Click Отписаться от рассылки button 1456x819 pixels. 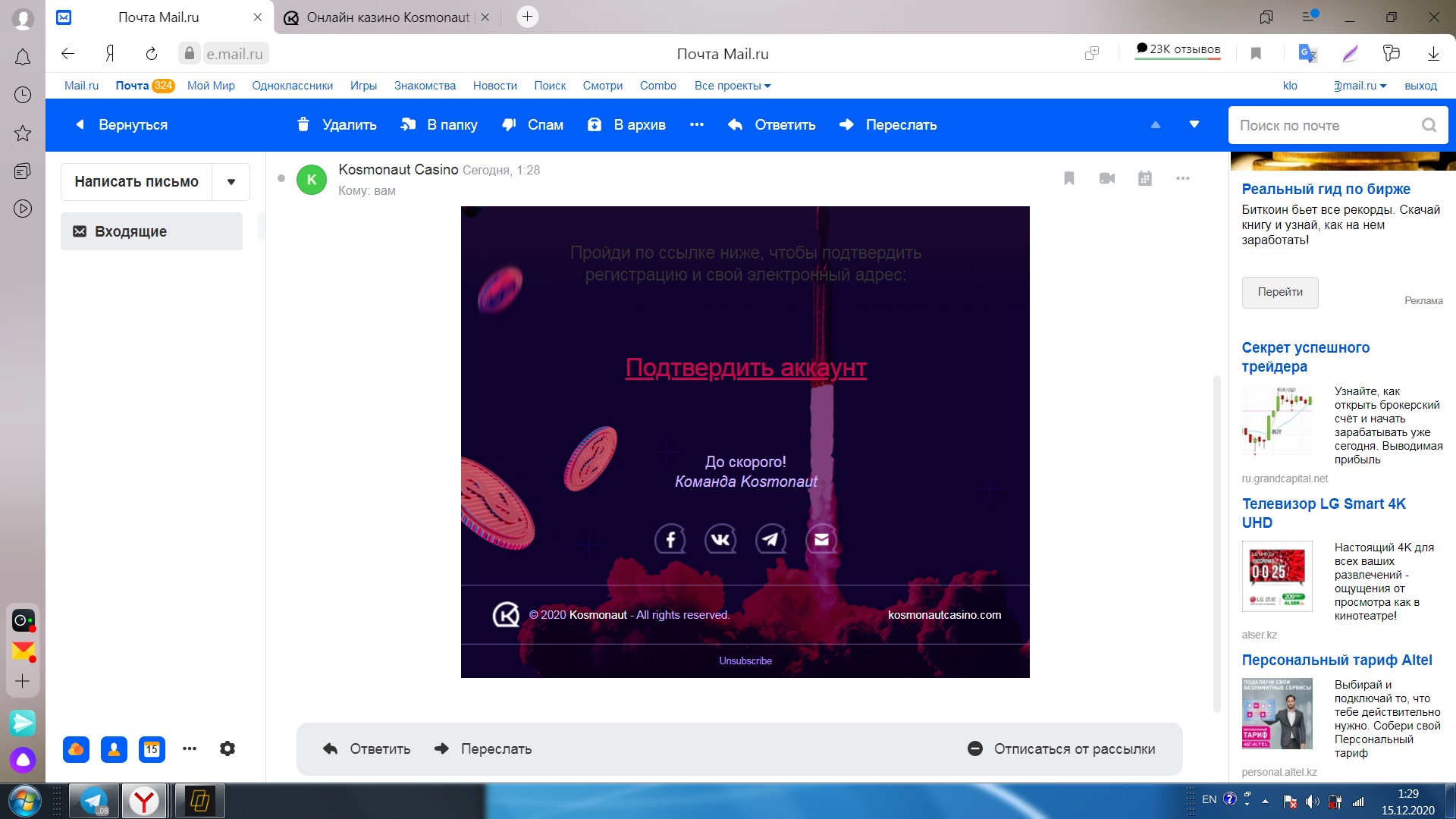click(1062, 748)
